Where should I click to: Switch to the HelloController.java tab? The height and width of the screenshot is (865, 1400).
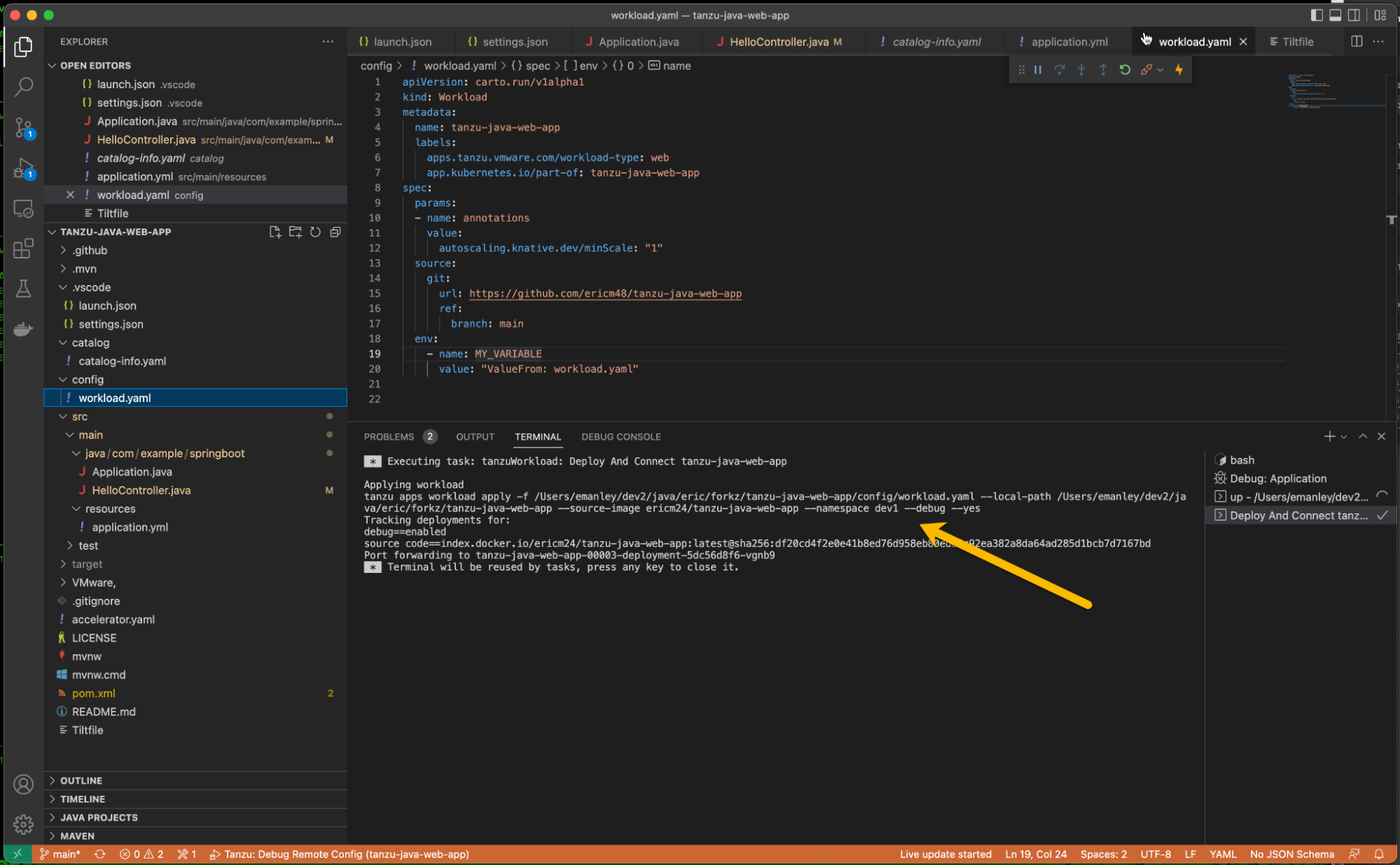tap(778, 42)
